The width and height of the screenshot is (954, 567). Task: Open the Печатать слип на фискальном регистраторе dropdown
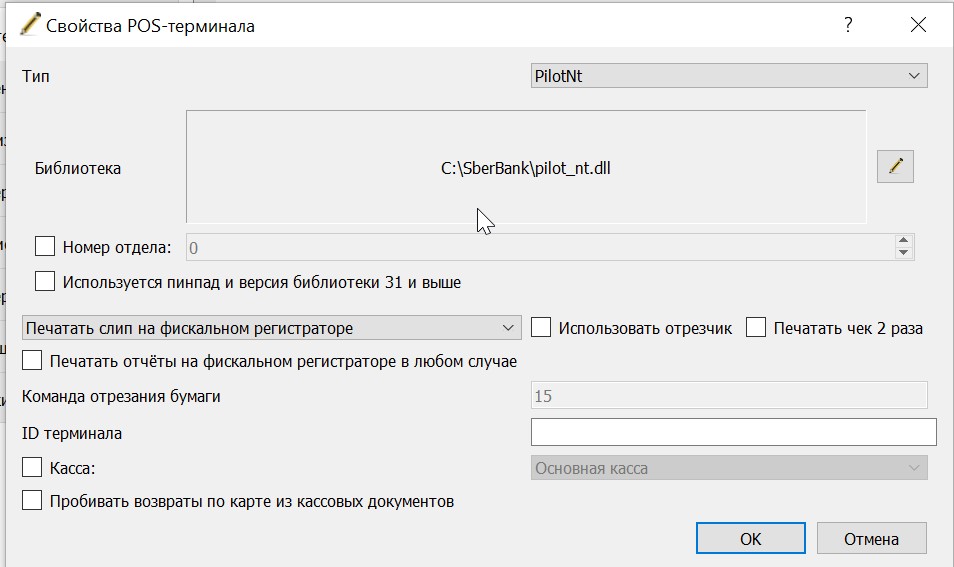click(271, 328)
